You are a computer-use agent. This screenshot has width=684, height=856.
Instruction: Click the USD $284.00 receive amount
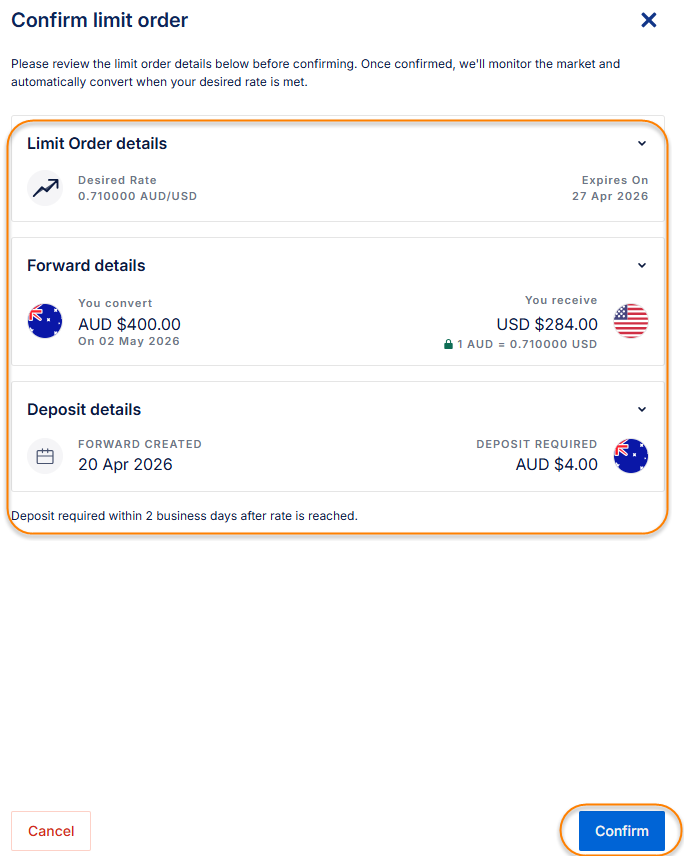point(547,324)
